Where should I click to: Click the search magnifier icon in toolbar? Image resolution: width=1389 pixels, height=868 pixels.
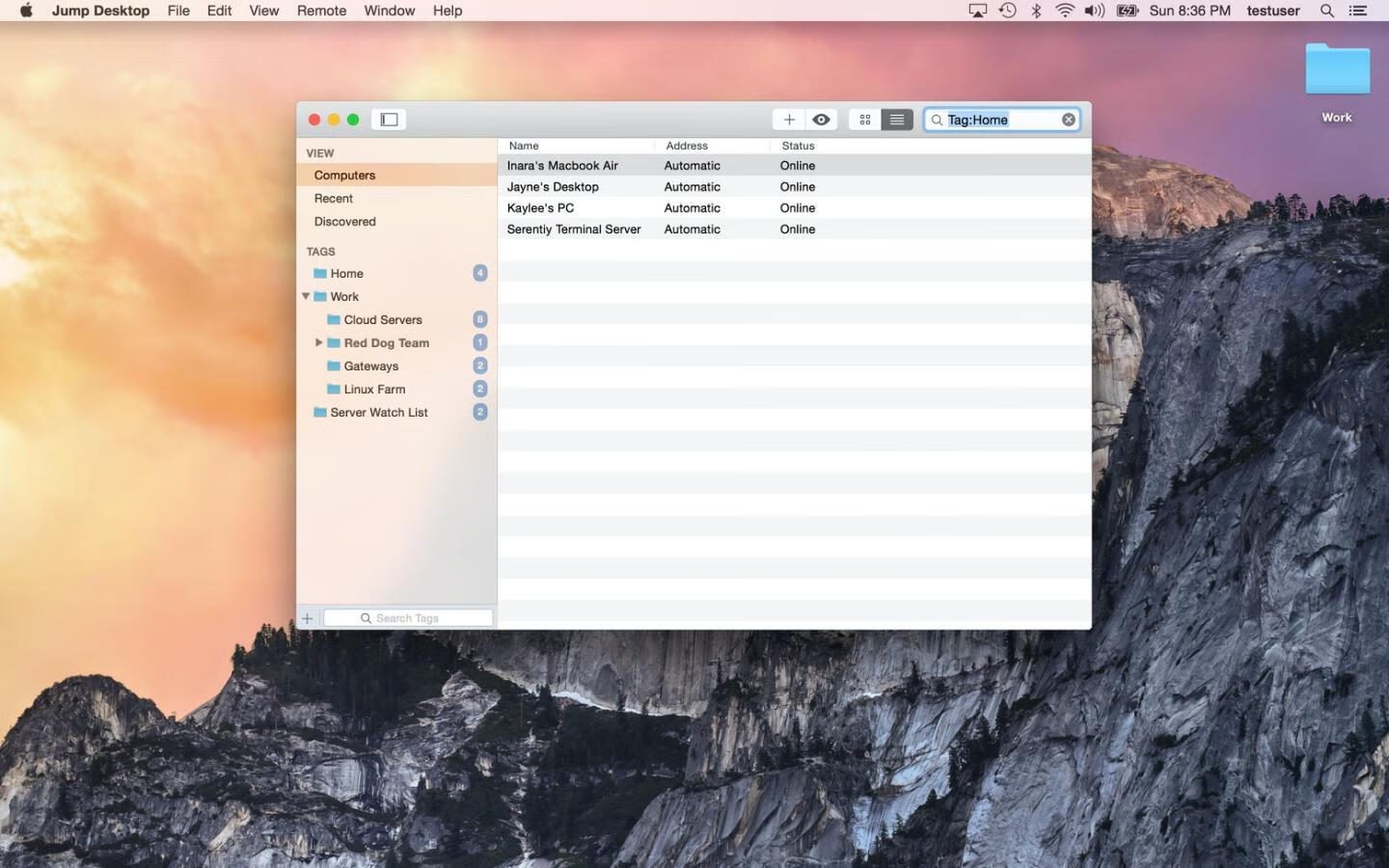click(x=937, y=120)
